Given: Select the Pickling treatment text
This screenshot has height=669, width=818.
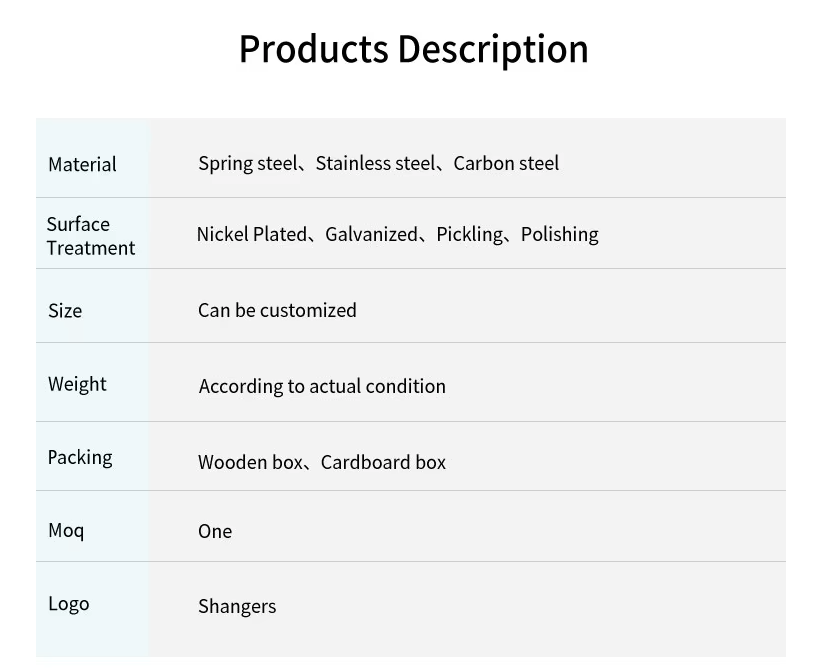Looking at the screenshot, I should click(469, 234).
